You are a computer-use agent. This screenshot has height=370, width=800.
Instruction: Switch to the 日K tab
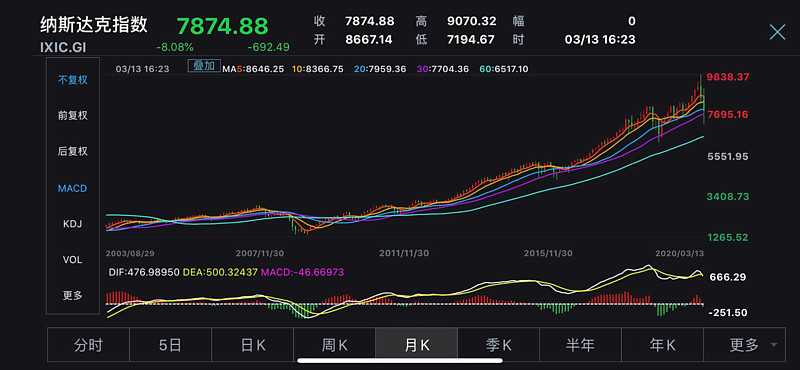pyautogui.click(x=253, y=345)
